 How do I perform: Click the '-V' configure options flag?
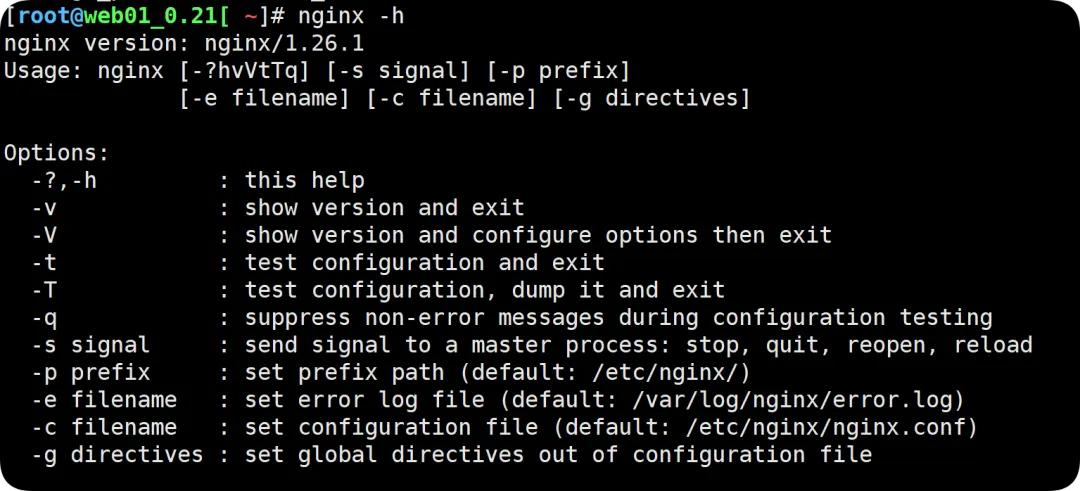(43, 236)
